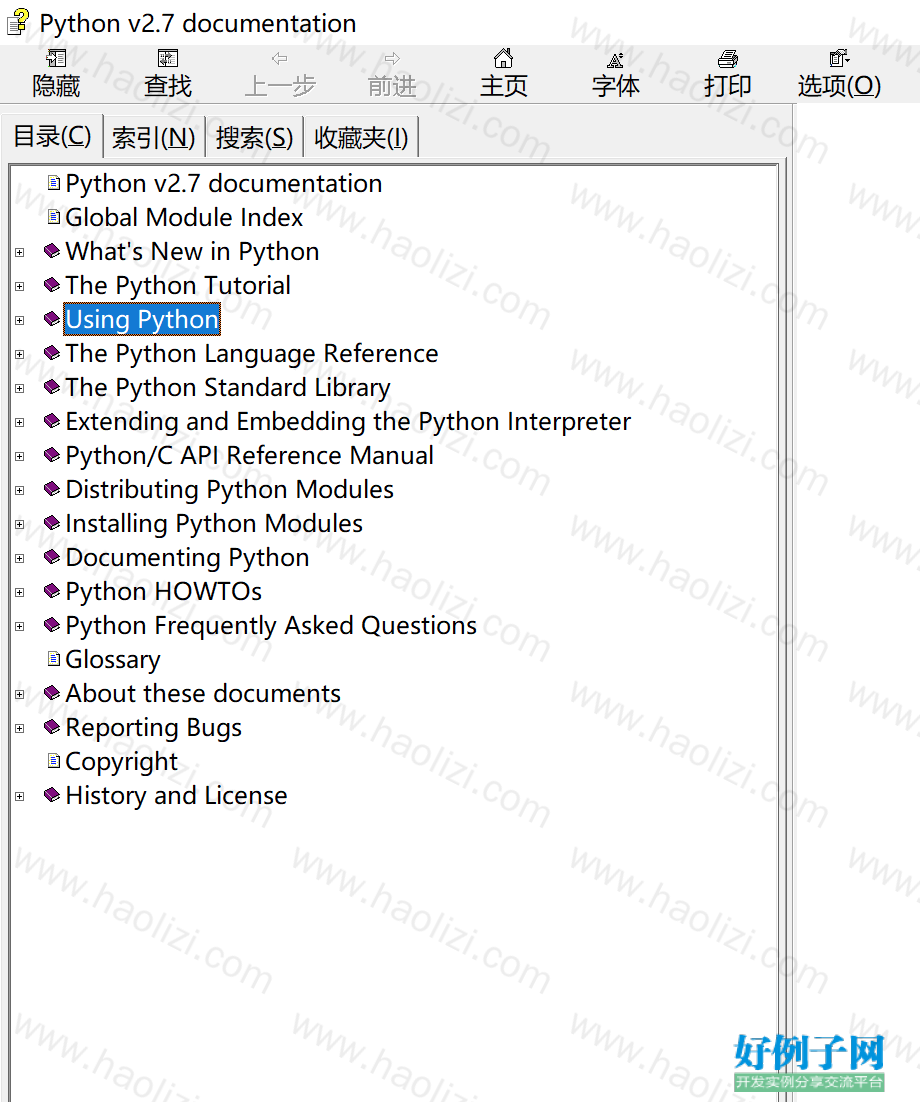Select 'About these documents' entry
Viewport: 920px width, 1102px height.
[x=203, y=694]
